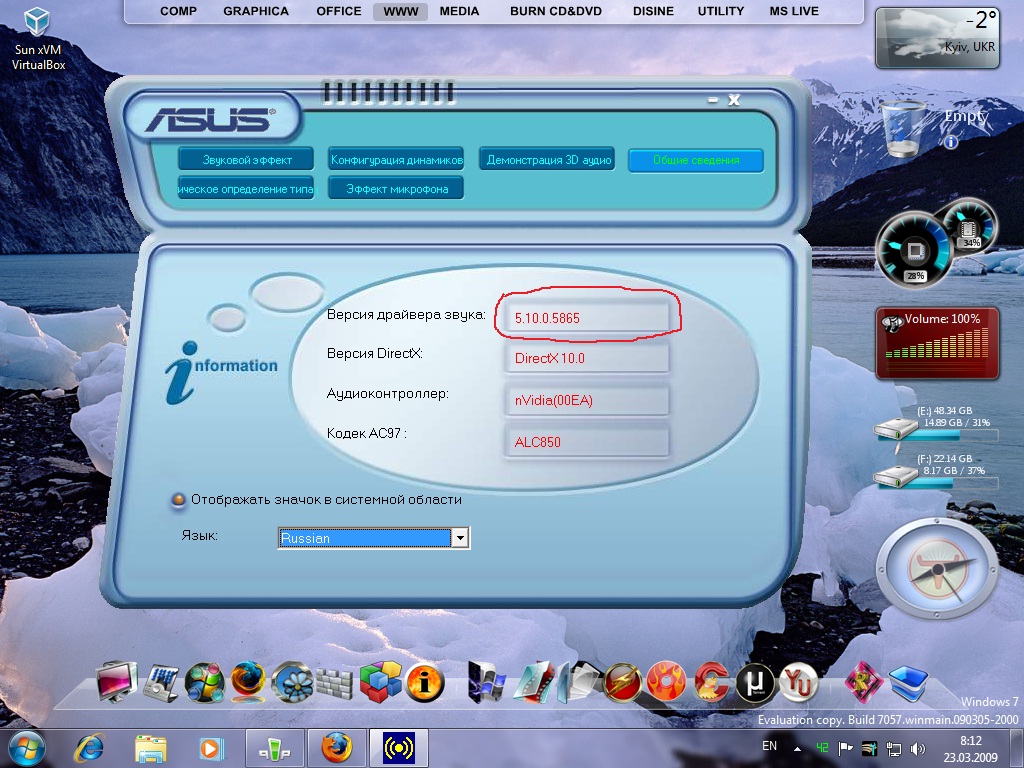Image resolution: width=1024 pixels, height=768 pixels.
Task: Open the red Yu circle dock icon
Action: click(798, 683)
